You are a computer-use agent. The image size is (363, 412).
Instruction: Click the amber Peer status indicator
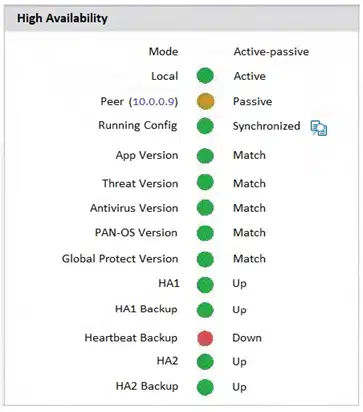(205, 101)
